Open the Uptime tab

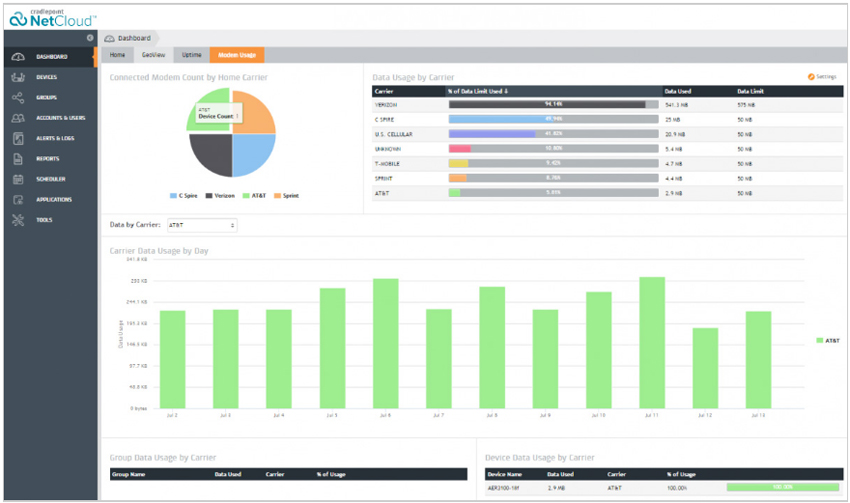click(x=191, y=55)
